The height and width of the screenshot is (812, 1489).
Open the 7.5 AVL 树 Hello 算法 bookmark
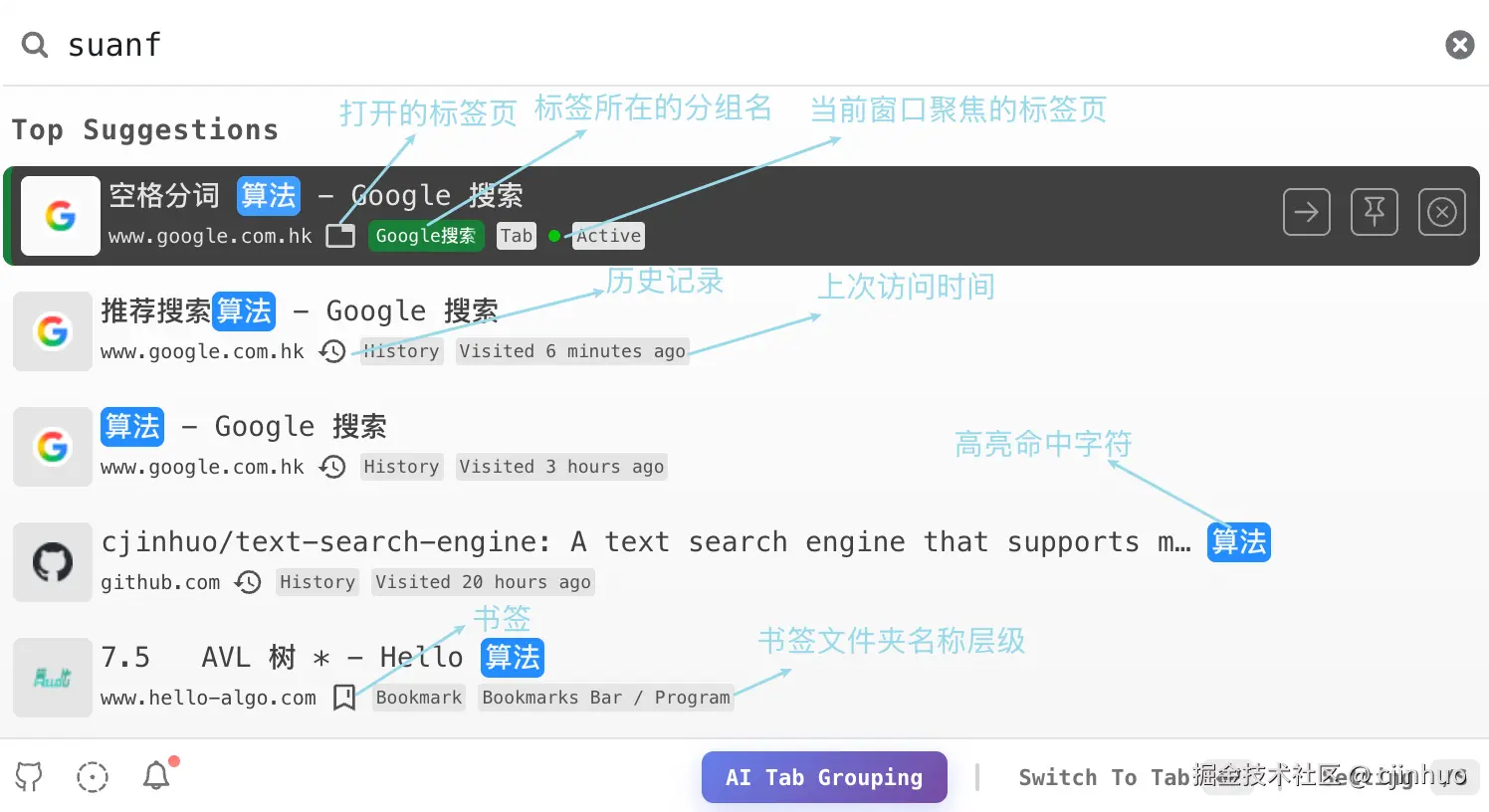coord(742,678)
